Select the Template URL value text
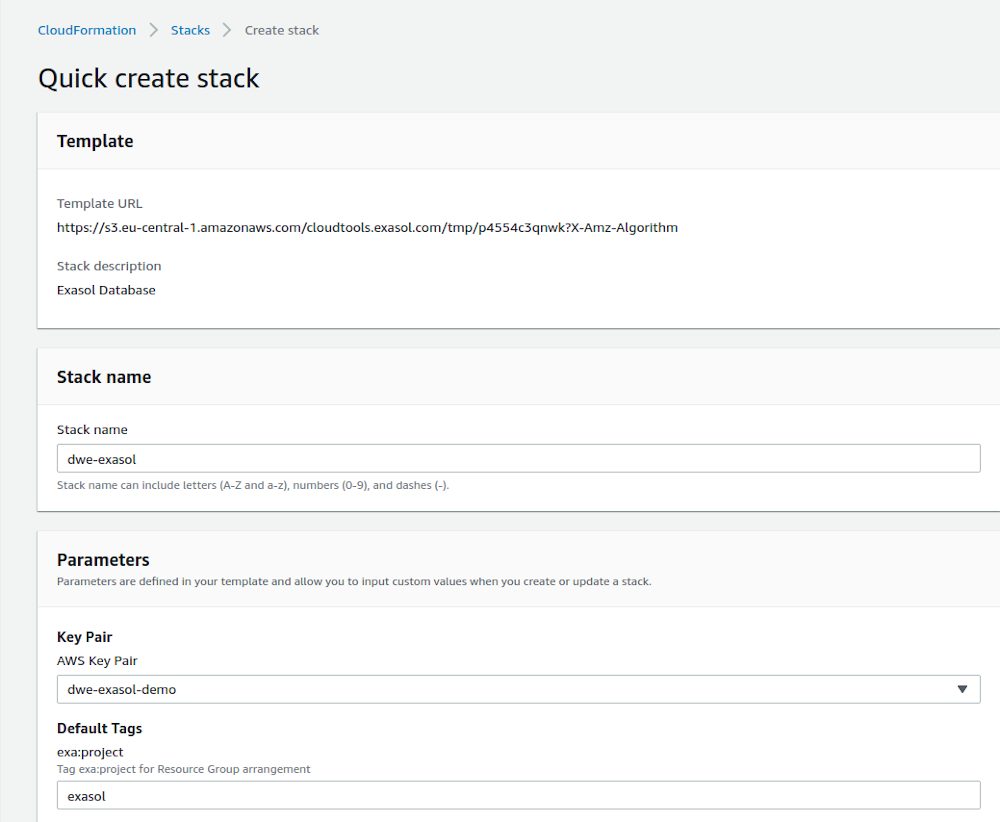Screen dimensions: 1000x822 [x=367, y=228]
